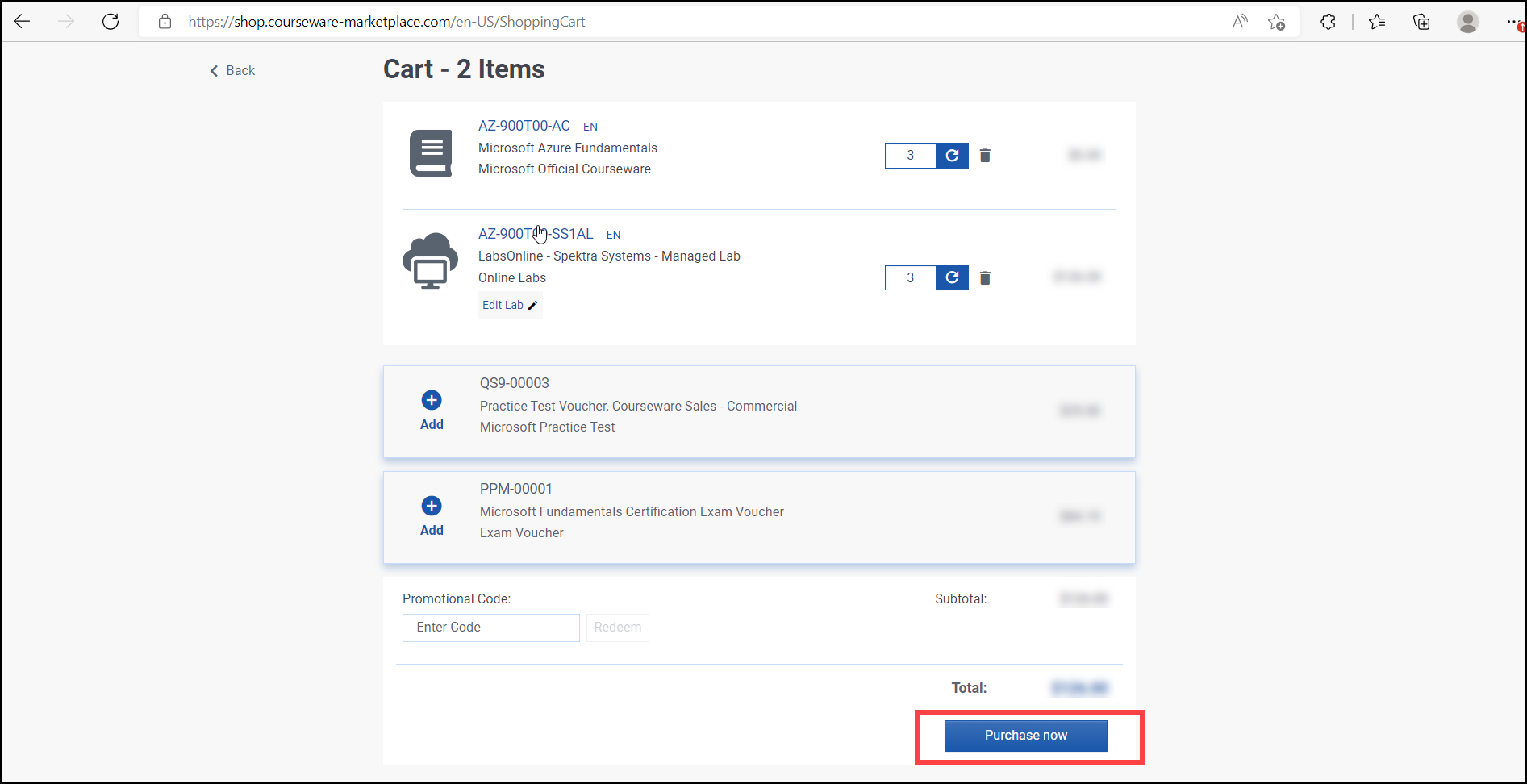Click the Total label
This screenshot has width=1527, height=784.
click(x=969, y=688)
